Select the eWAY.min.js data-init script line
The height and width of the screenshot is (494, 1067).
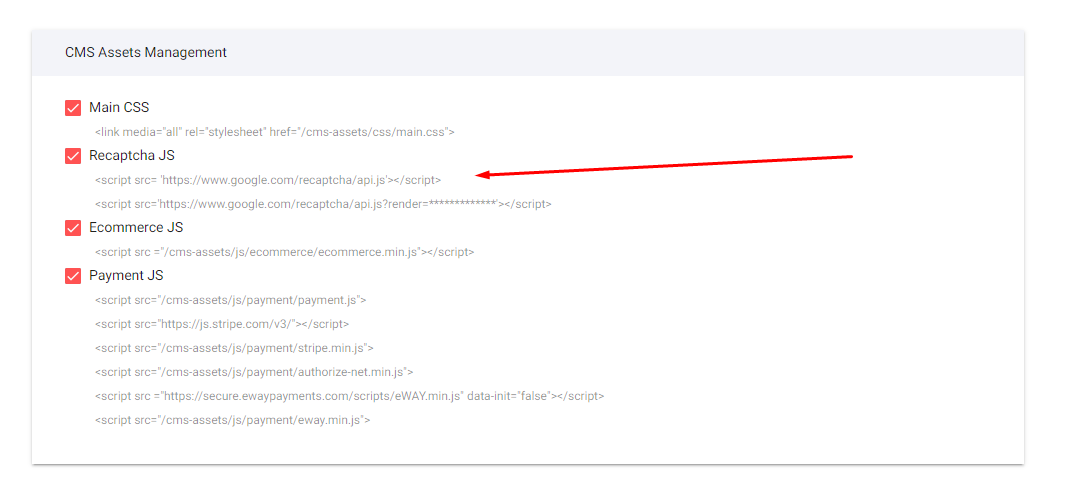(x=349, y=397)
